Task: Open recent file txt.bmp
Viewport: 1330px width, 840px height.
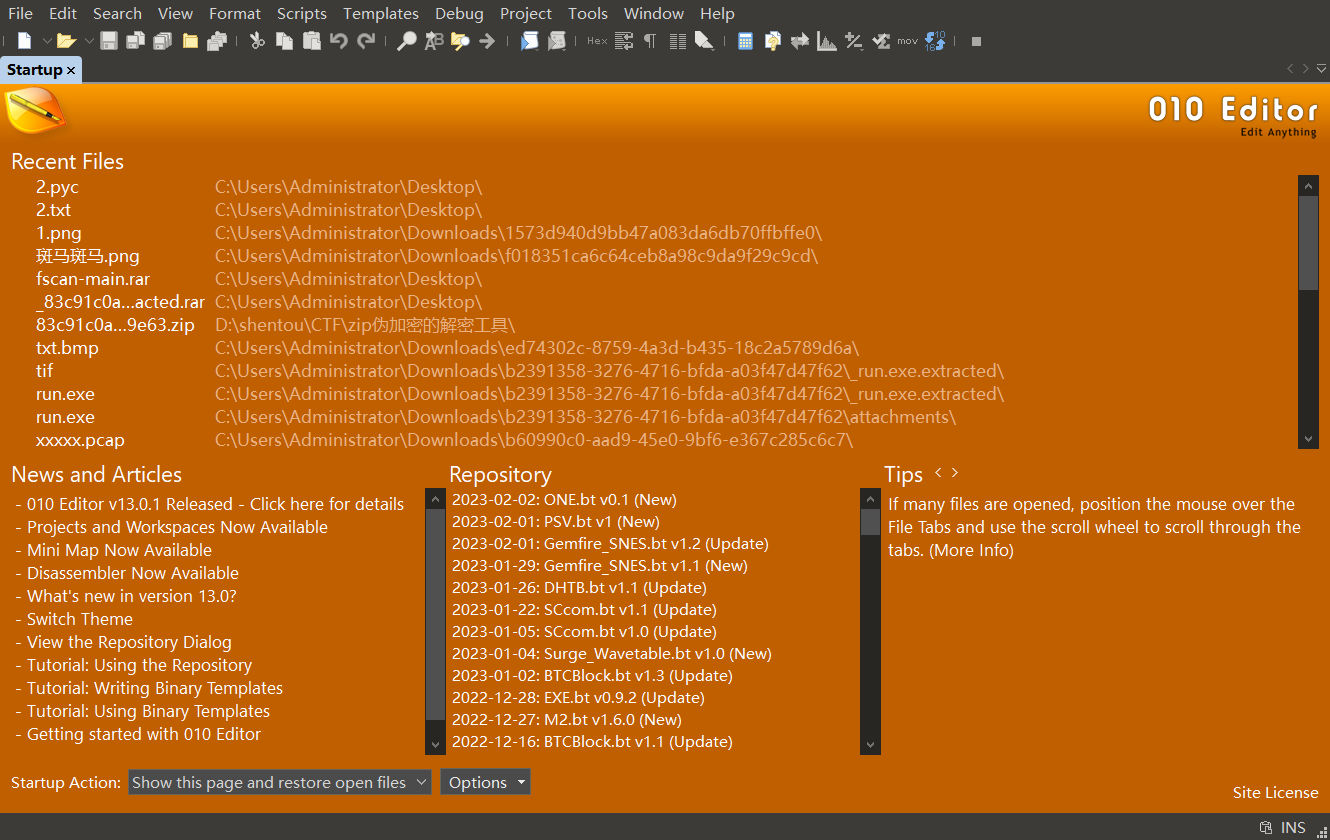Action: [67, 348]
